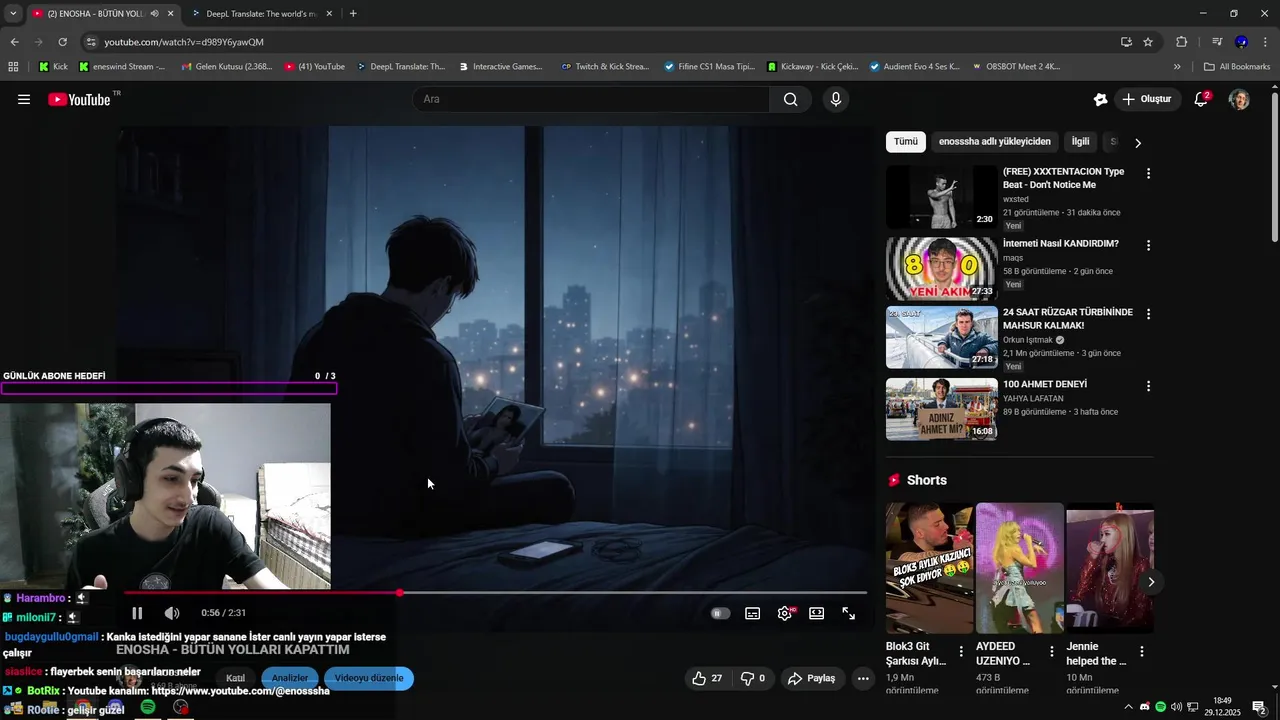Show more filter chips with right arrow
This screenshot has width=1280, height=720.
pyautogui.click(x=1137, y=143)
